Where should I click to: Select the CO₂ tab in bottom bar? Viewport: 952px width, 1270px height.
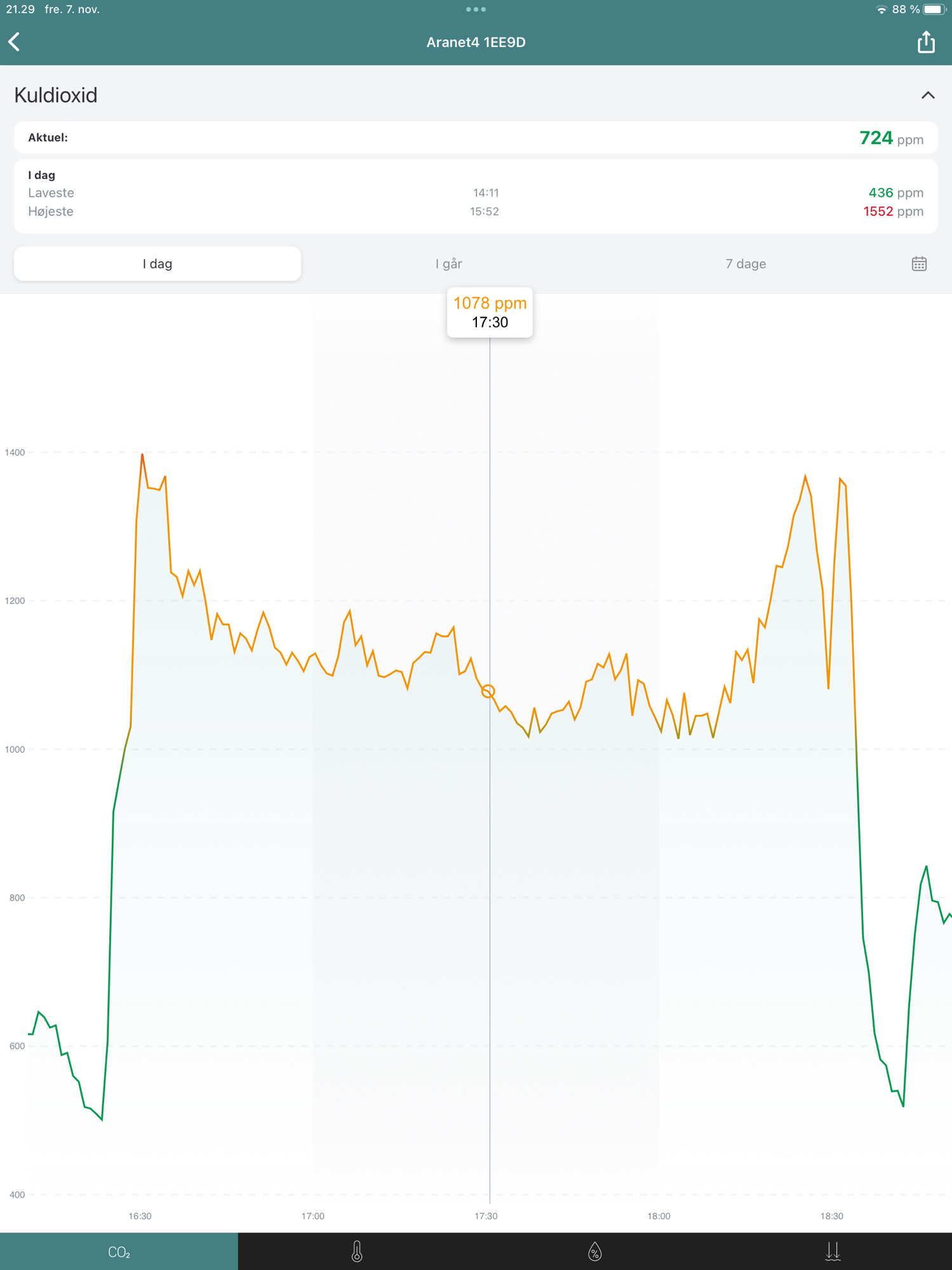pos(119,1252)
